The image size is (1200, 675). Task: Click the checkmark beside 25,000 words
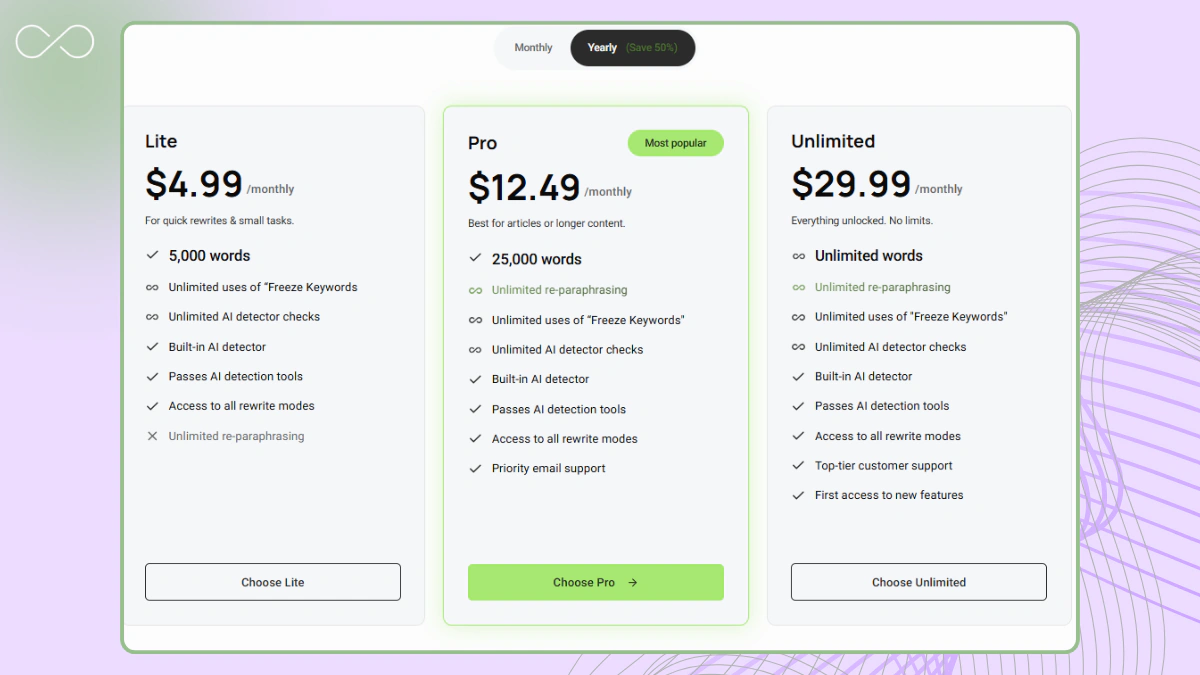(475, 259)
